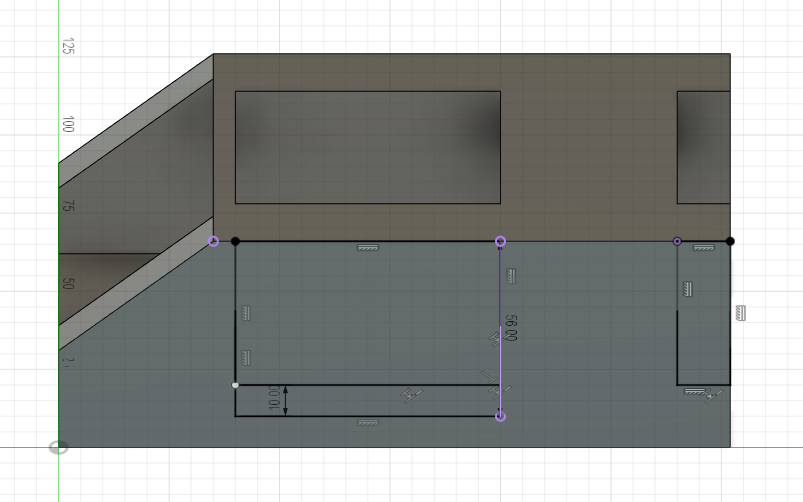Select the purple projected point at the body's inner left corner

point(214,241)
